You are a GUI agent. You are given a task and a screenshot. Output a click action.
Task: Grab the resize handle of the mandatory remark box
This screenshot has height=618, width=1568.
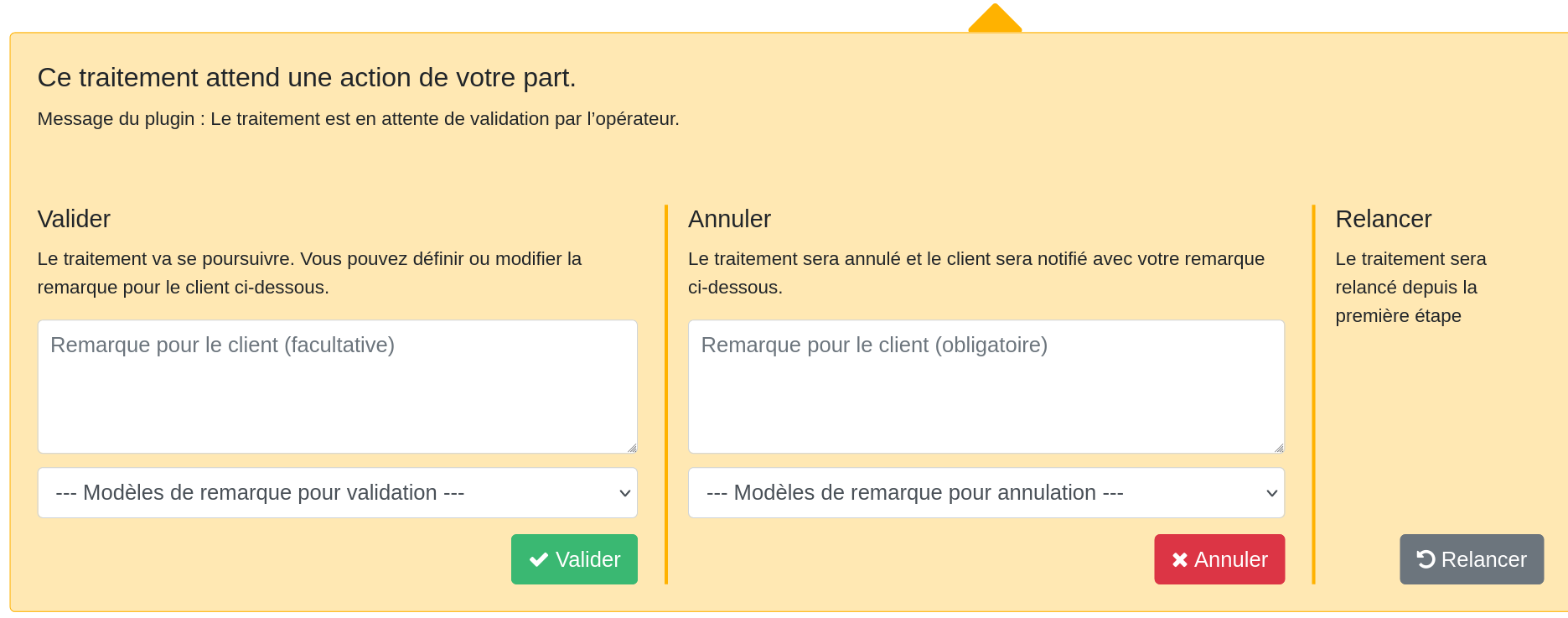point(1279,449)
